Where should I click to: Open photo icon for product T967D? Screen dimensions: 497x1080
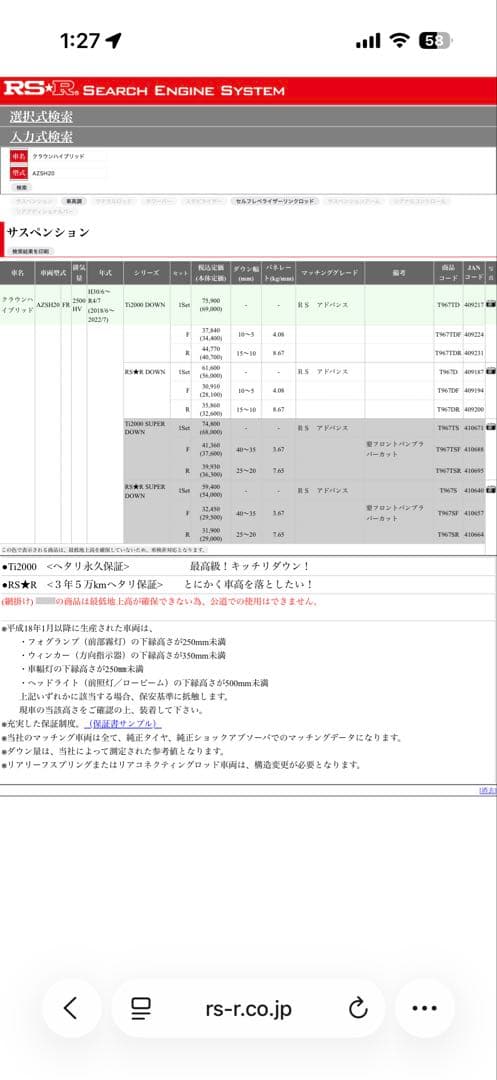tap(491, 371)
